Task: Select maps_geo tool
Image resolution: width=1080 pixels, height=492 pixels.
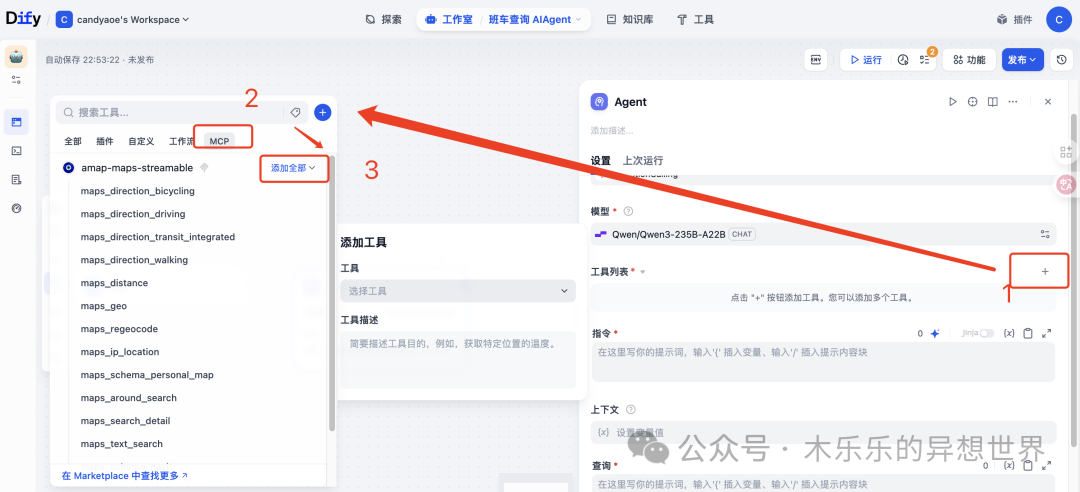Action: point(103,306)
